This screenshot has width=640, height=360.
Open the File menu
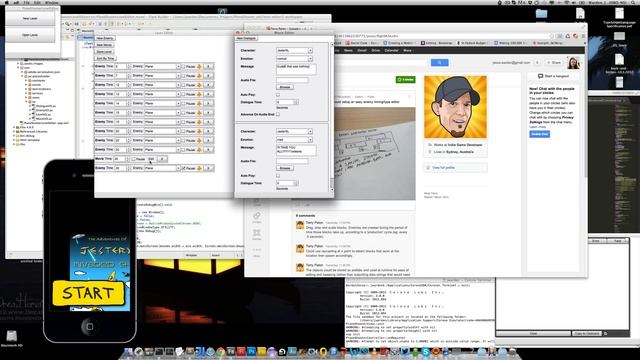coord(26,2)
